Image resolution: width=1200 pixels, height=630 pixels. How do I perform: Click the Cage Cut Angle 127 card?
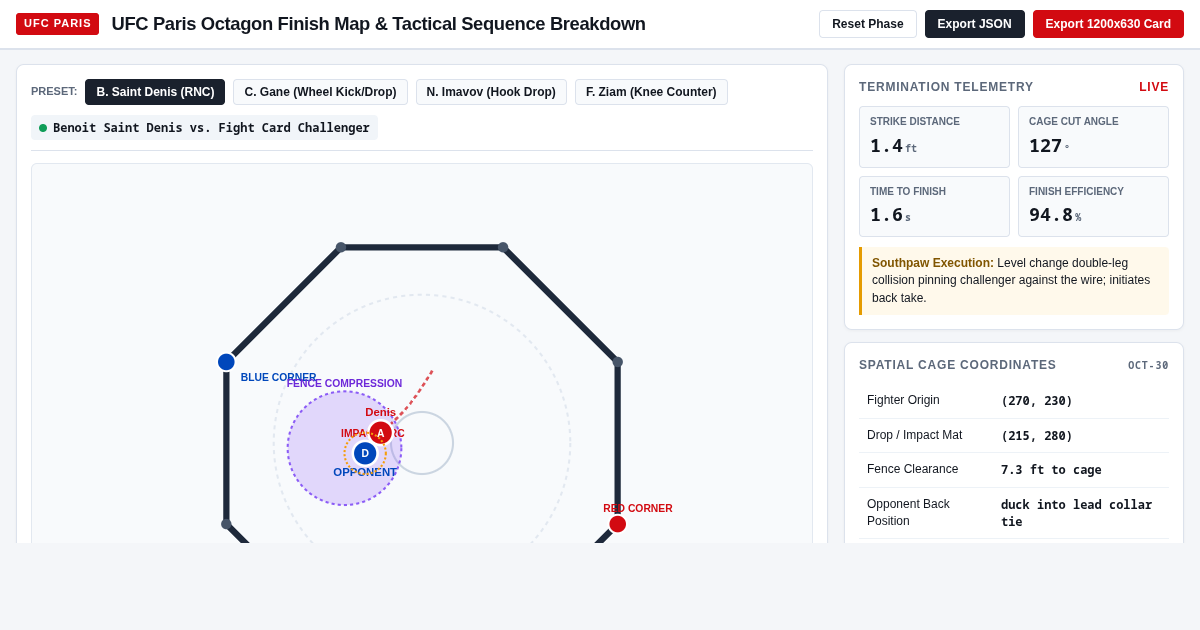[1093, 137]
